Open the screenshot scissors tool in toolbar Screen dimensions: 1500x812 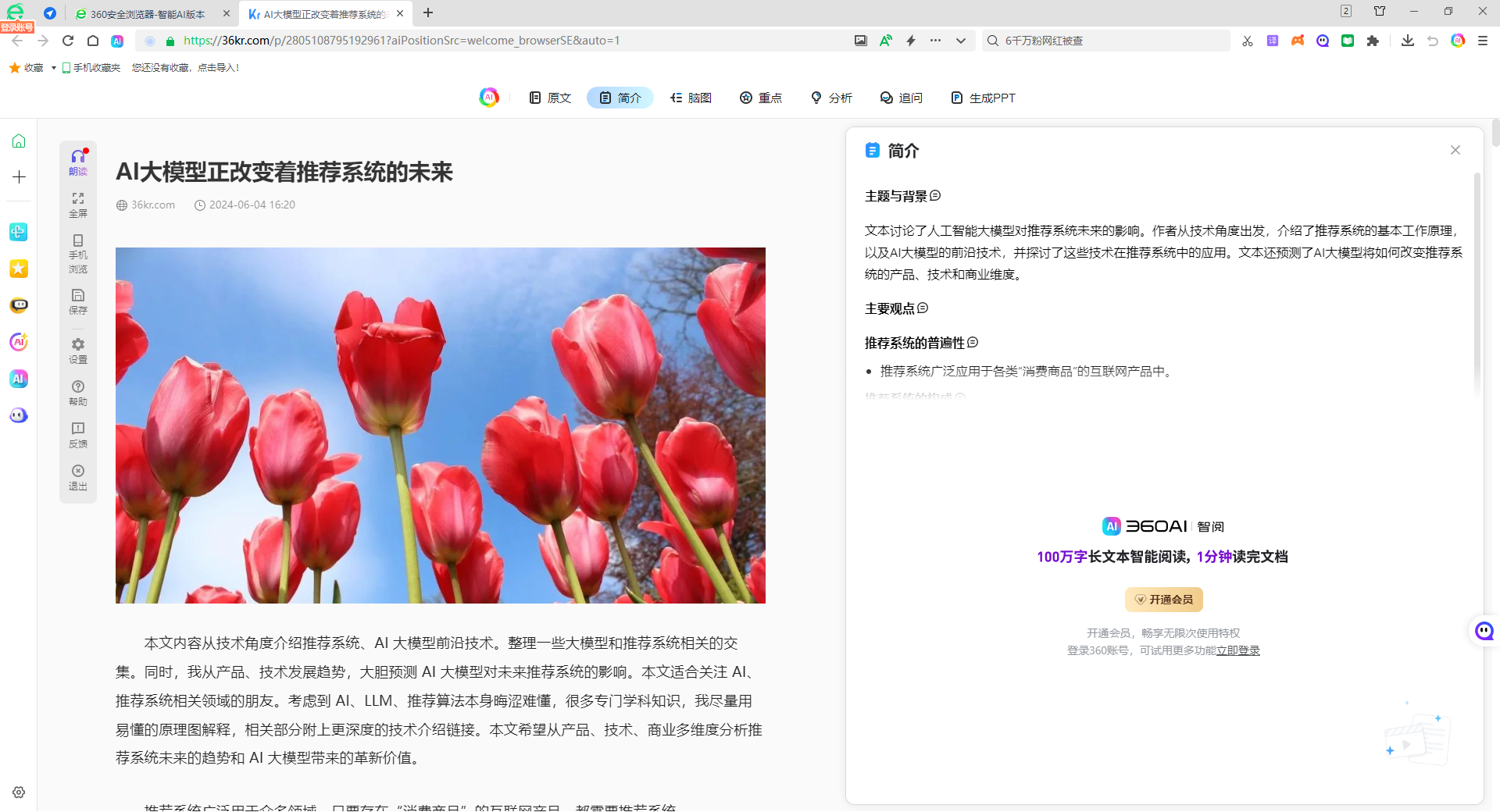point(1248,41)
